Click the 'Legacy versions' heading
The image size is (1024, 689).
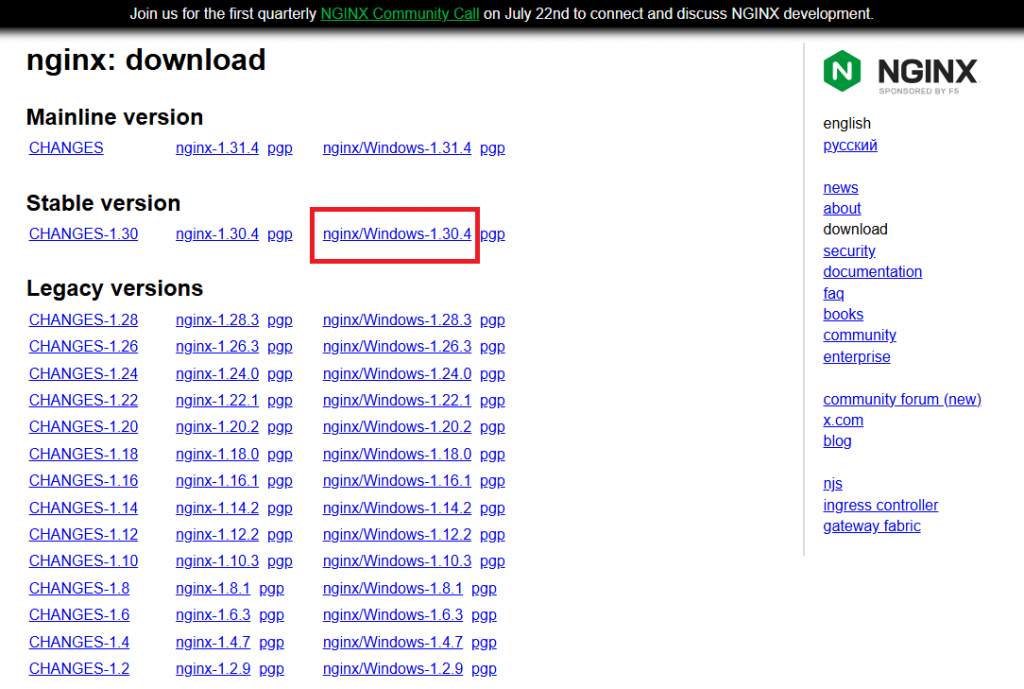click(114, 289)
